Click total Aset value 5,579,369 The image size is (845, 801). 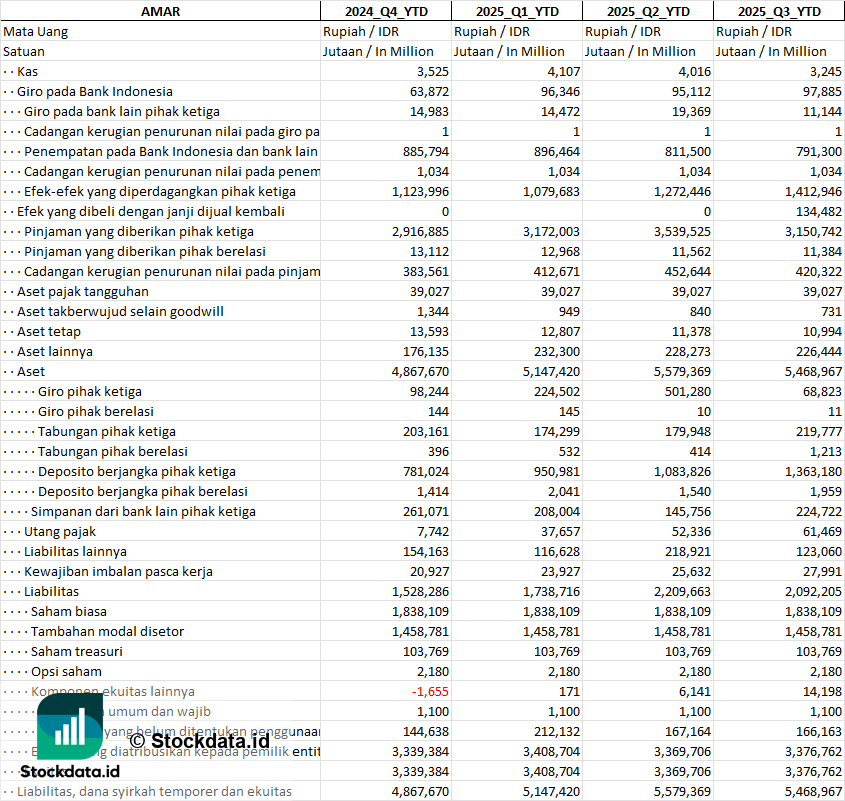pos(682,371)
